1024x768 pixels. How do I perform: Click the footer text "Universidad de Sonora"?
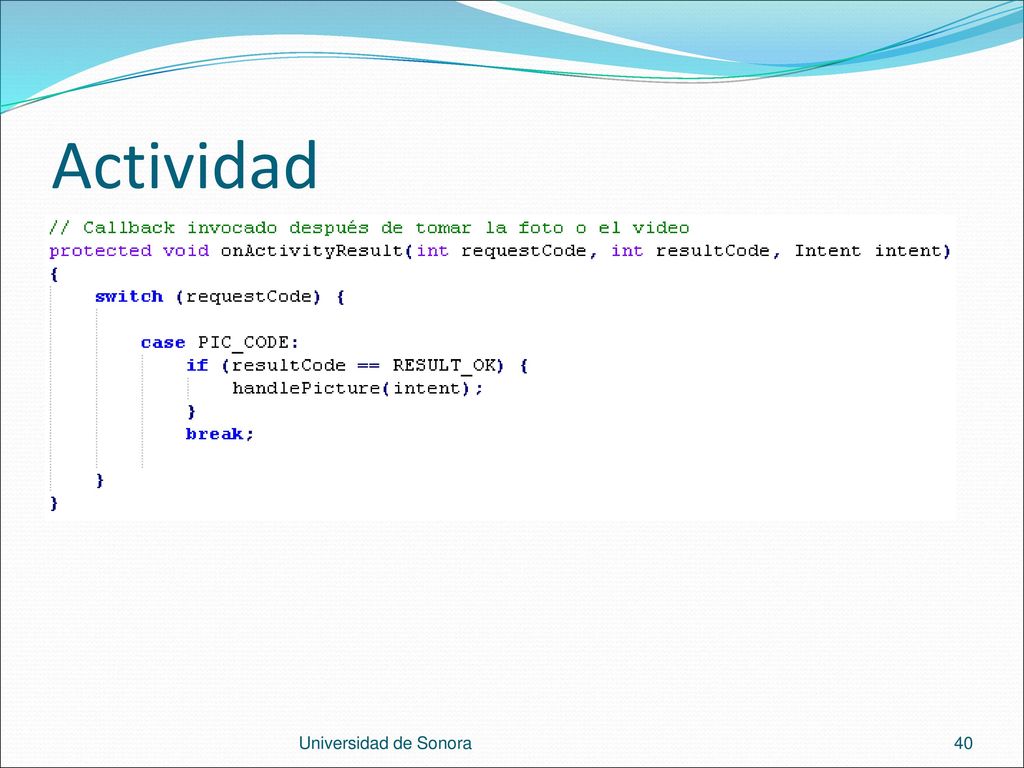click(385, 743)
